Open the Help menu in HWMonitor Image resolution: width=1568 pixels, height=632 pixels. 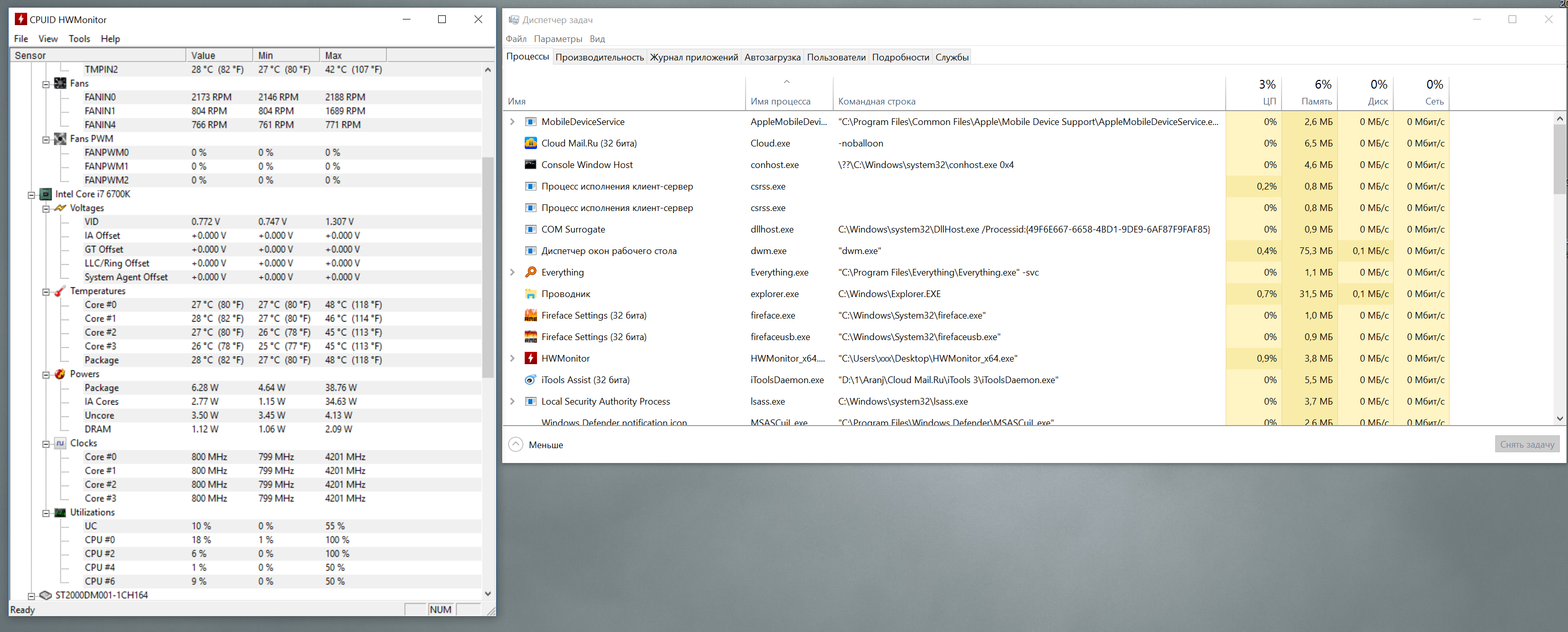point(110,38)
